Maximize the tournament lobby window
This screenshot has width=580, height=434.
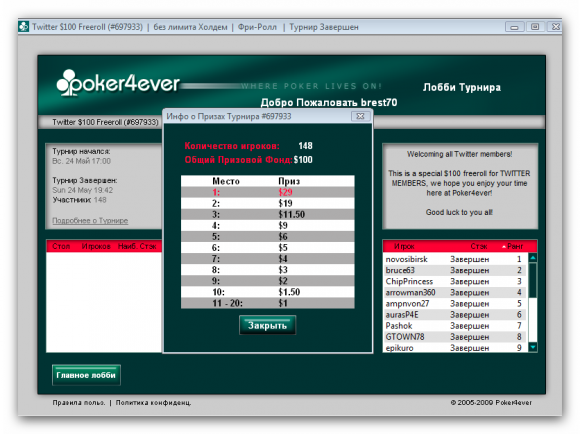point(535,27)
